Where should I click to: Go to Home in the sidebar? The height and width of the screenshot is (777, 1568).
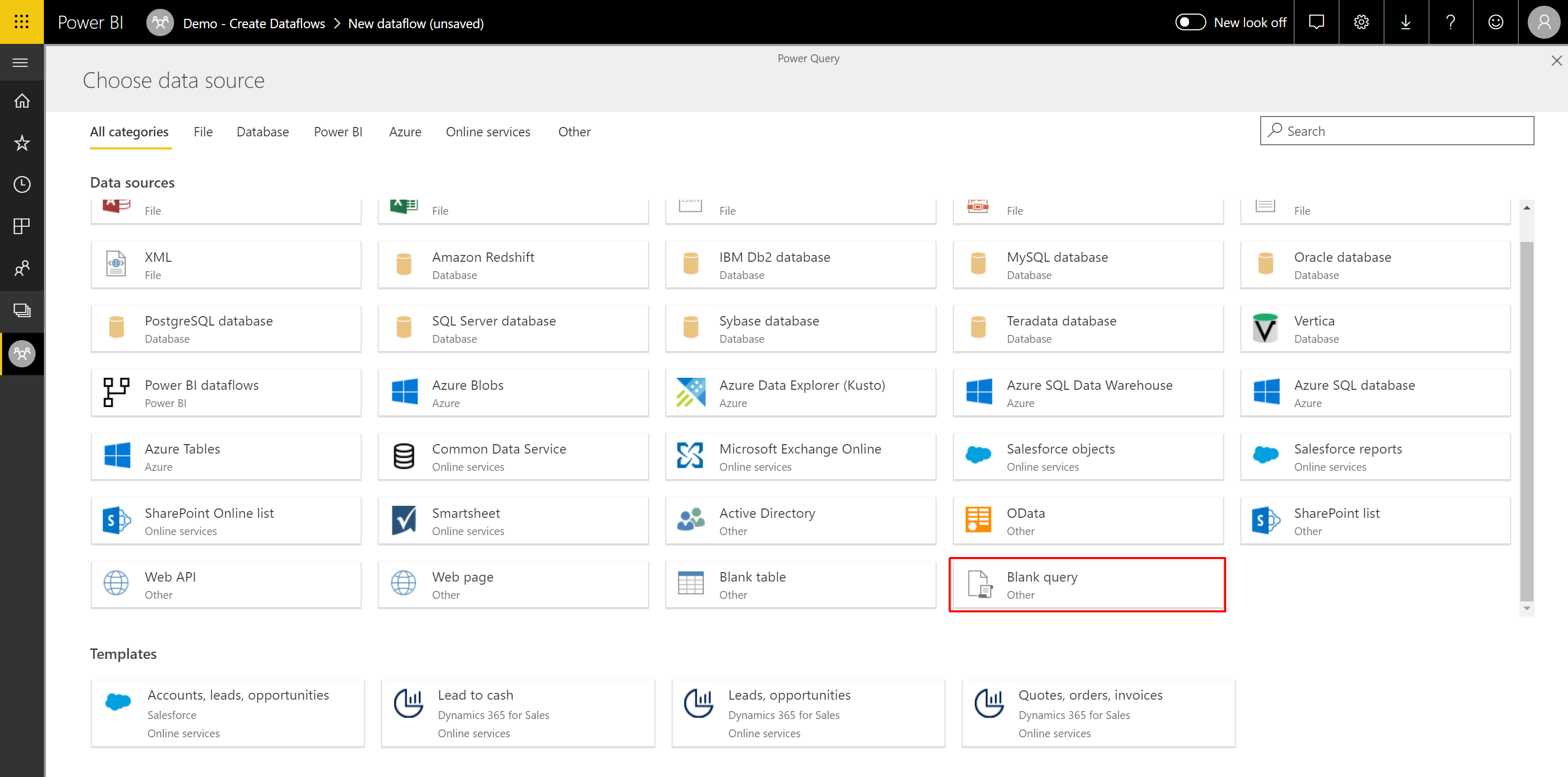pos(22,101)
